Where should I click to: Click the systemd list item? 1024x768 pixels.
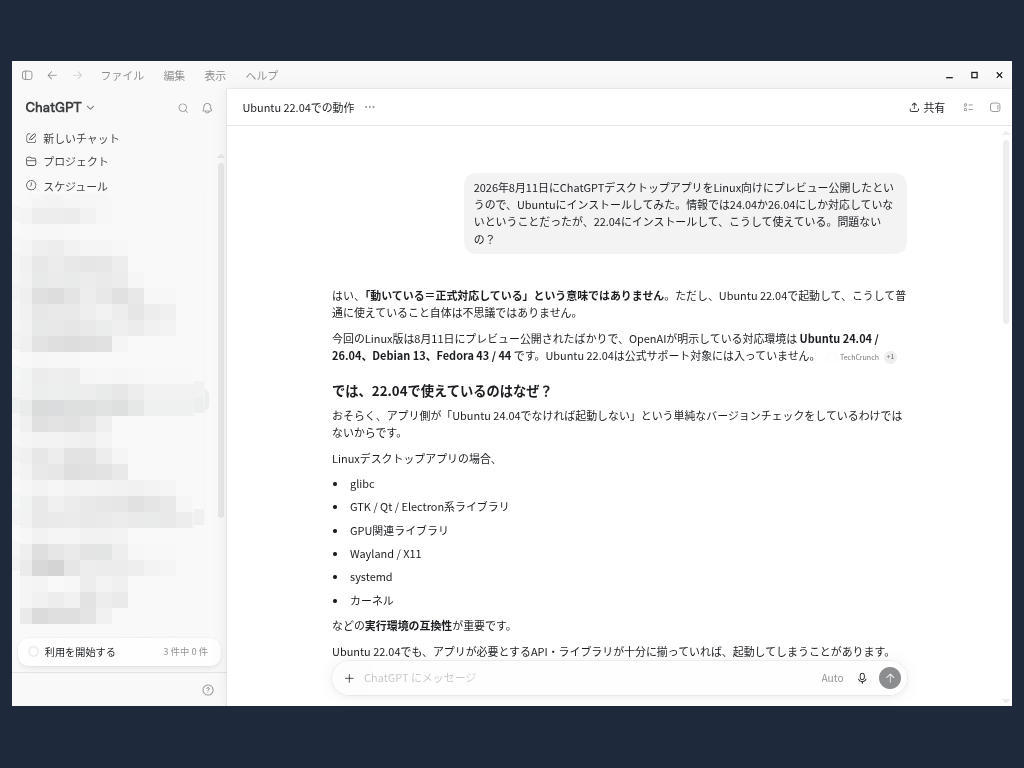pyautogui.click(x=371, y=577)
